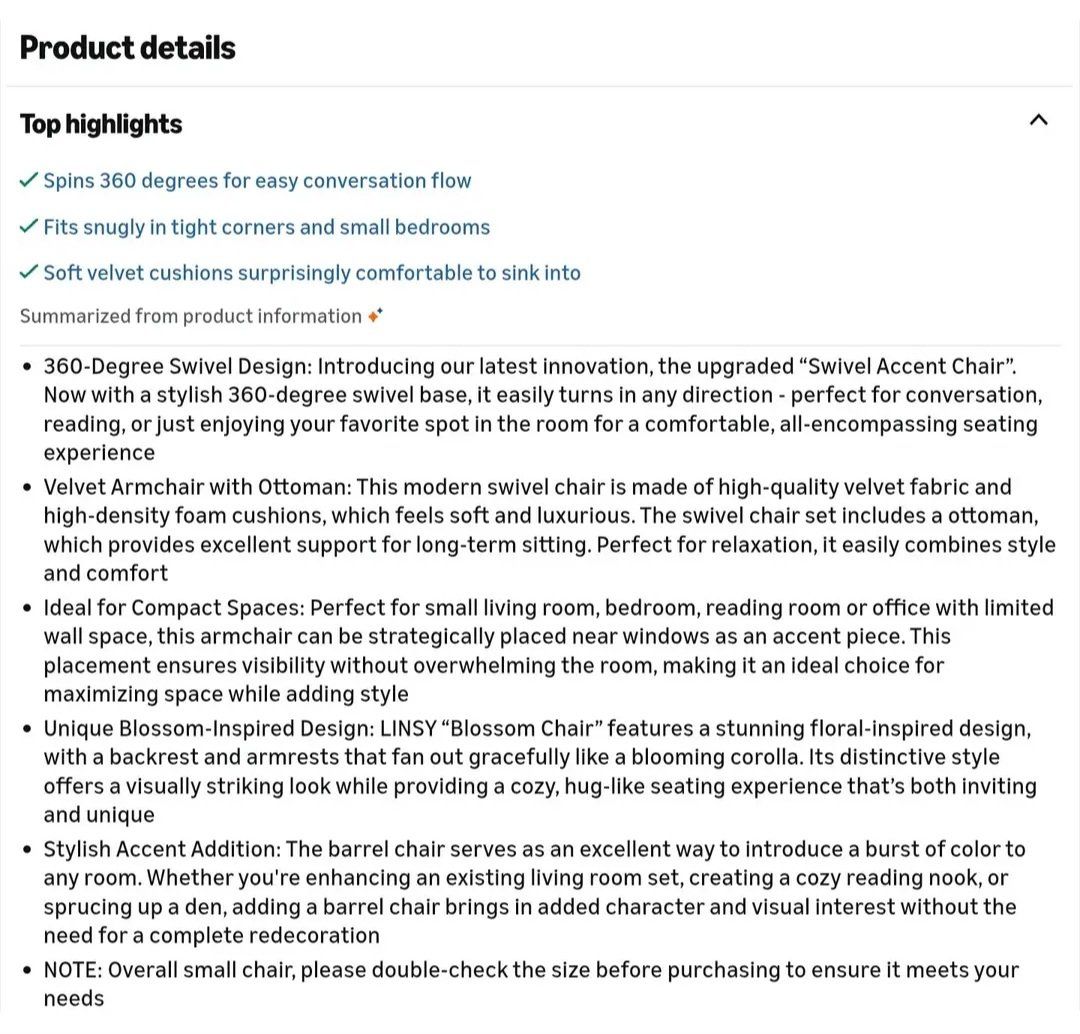Screen dimensions: 1080x1034
Task: Click the bullet dot before the NOTE item
Action: [x=27, y=970]
